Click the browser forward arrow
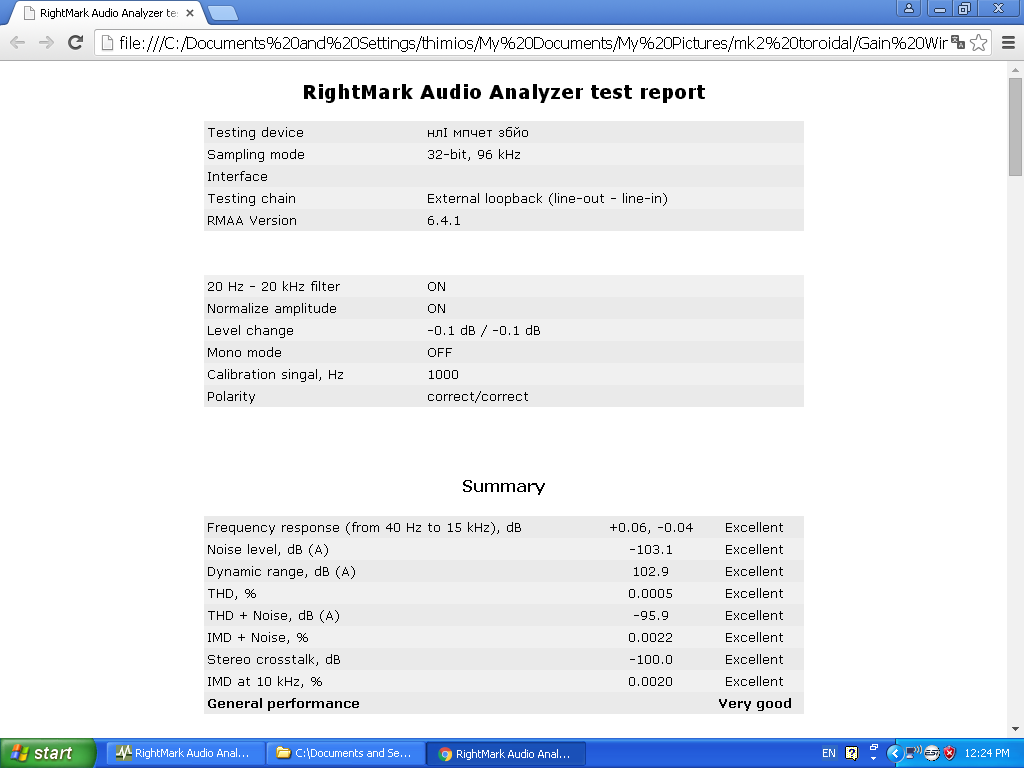Viewport: 1024px width, 768px height. click(x=46, y=43)
